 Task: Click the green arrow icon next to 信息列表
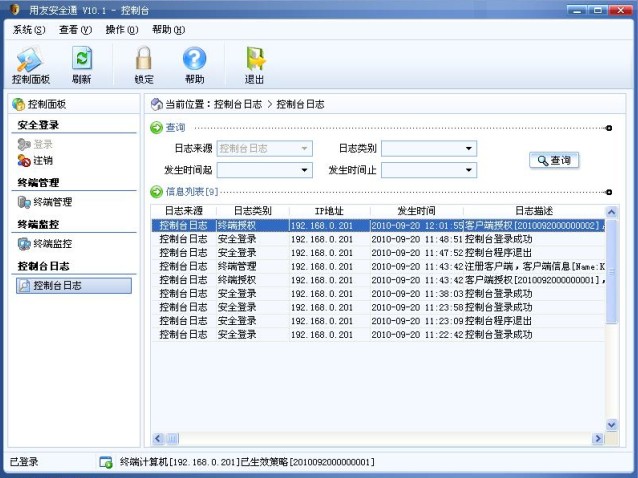click(x=156, y=192)
